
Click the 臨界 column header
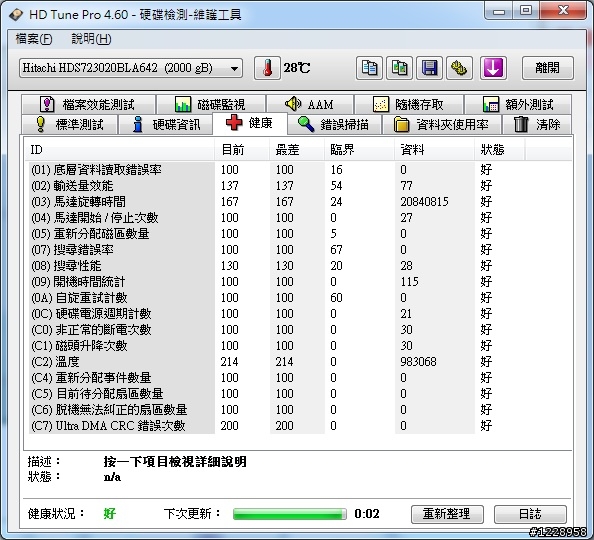359,150
